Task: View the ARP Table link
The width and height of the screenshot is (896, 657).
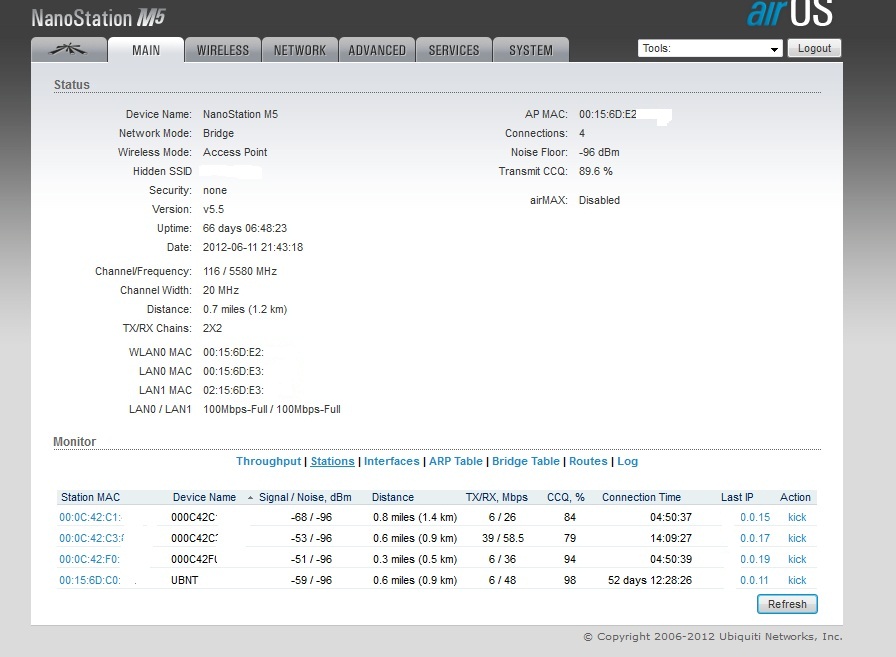Action: [455, 461]
